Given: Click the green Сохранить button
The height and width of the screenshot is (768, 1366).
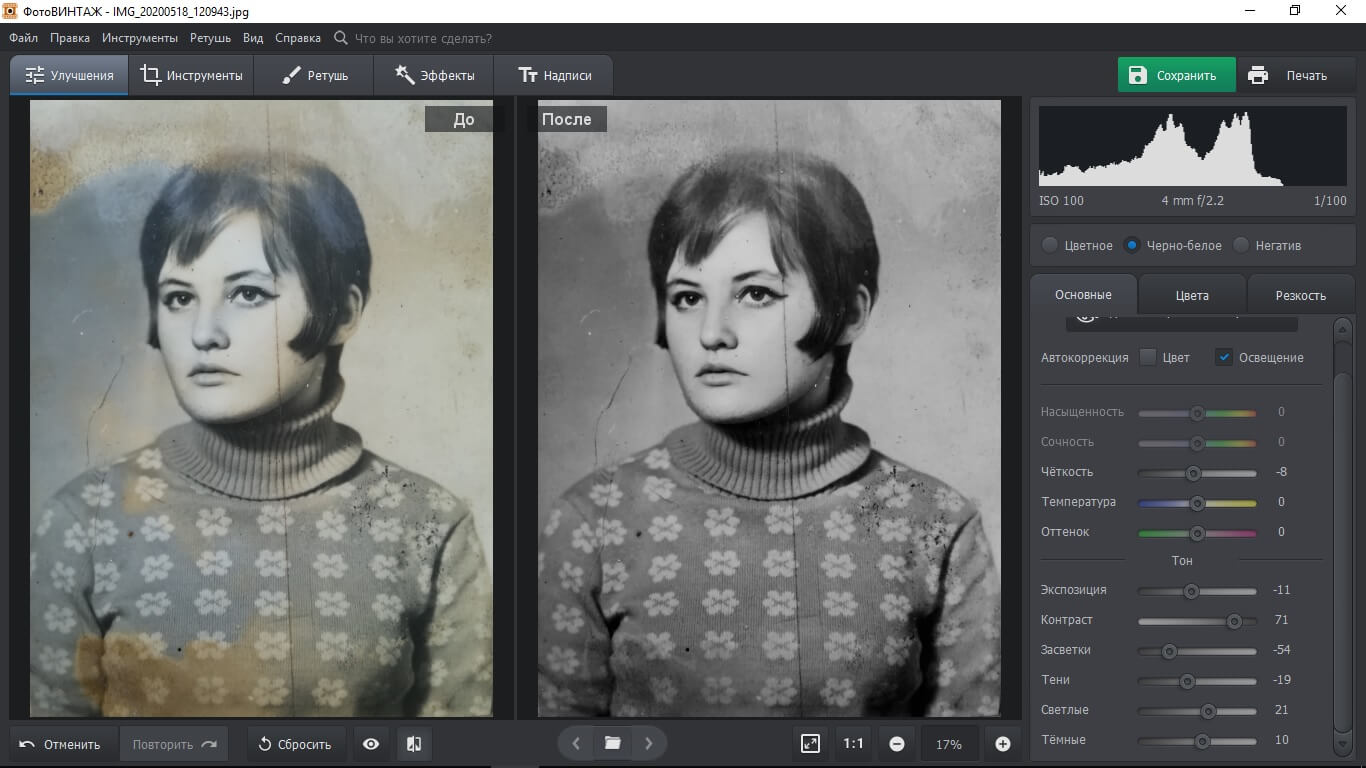Looking at the screenshot, I should coord(1177,75).
